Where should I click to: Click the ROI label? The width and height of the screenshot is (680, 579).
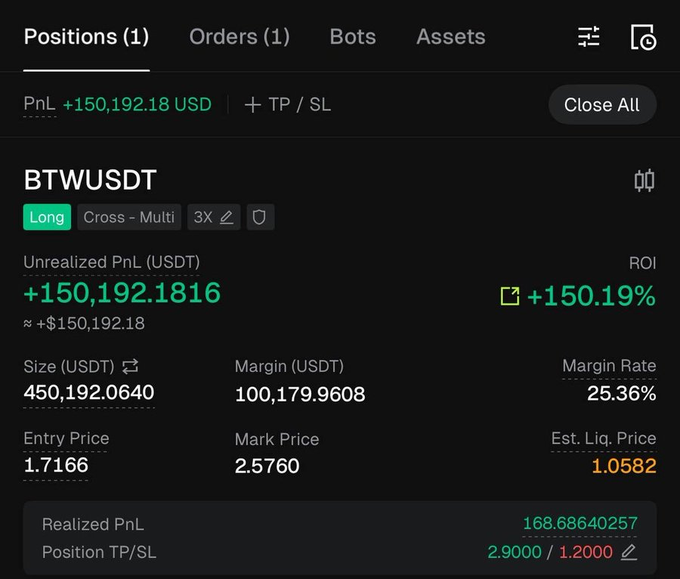(x=643, y=263)
